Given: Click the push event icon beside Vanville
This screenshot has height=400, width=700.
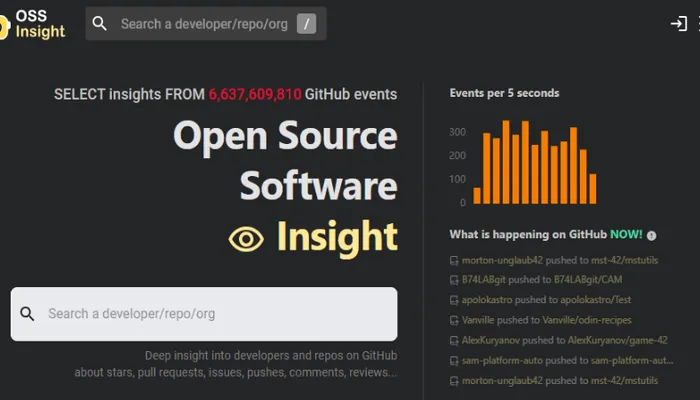Looking at the screenshot, I should pyautogui.click(x=454, y=320).
